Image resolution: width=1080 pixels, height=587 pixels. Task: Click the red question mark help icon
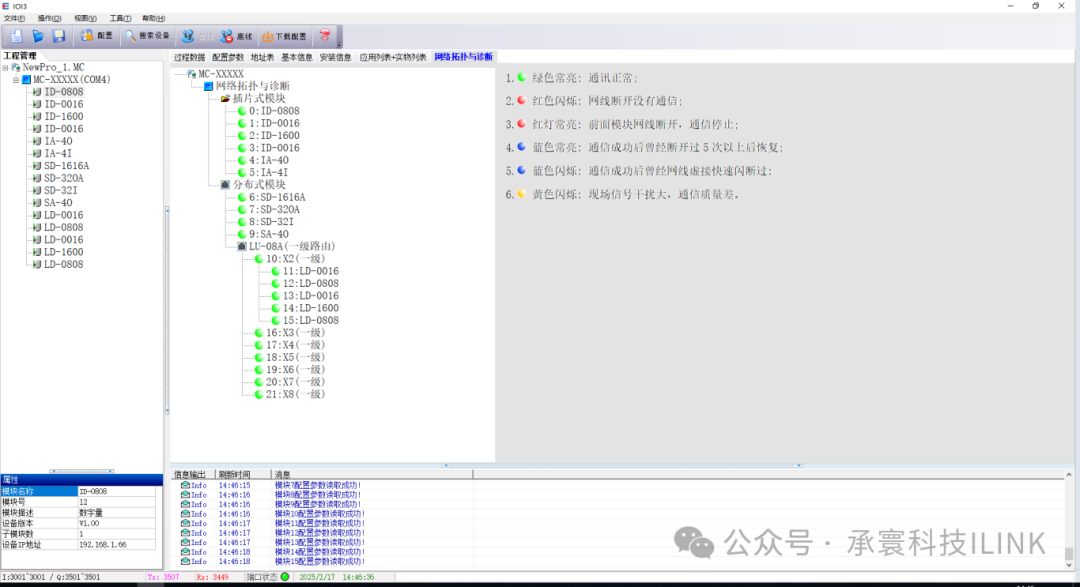[324, 36]
